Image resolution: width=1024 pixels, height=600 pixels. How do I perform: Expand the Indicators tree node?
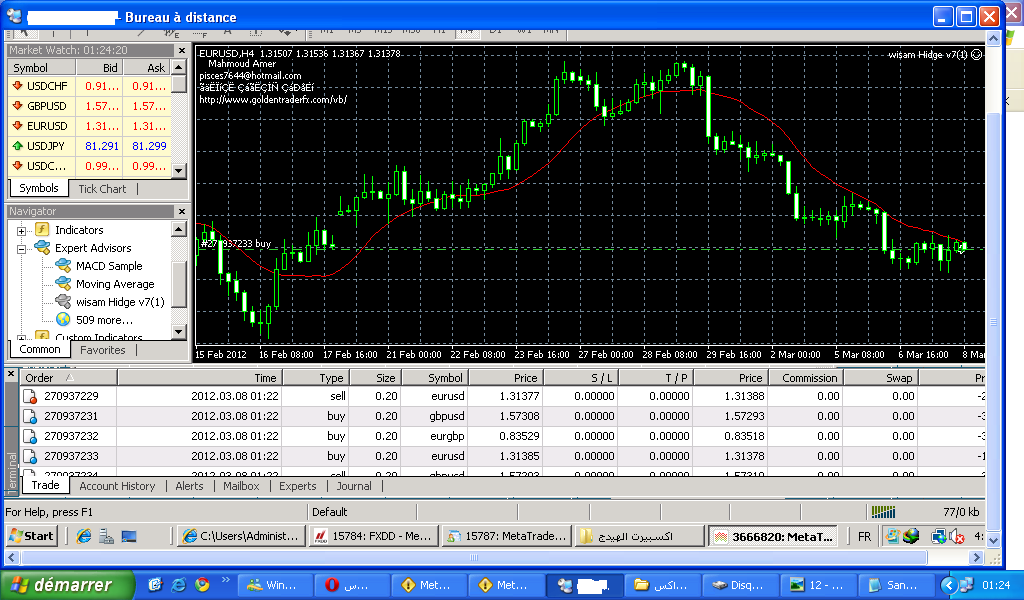(22, 231)
